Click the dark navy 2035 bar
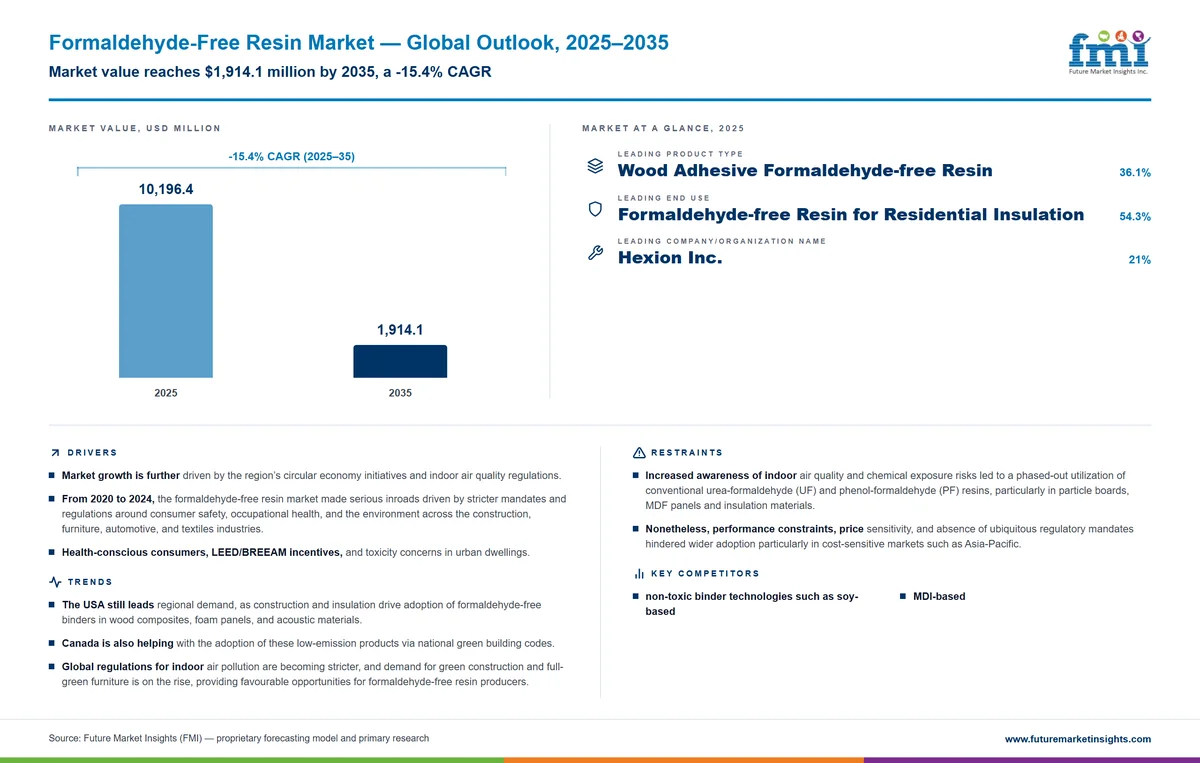The image size is (1200, 763). (x=400, y=362)
